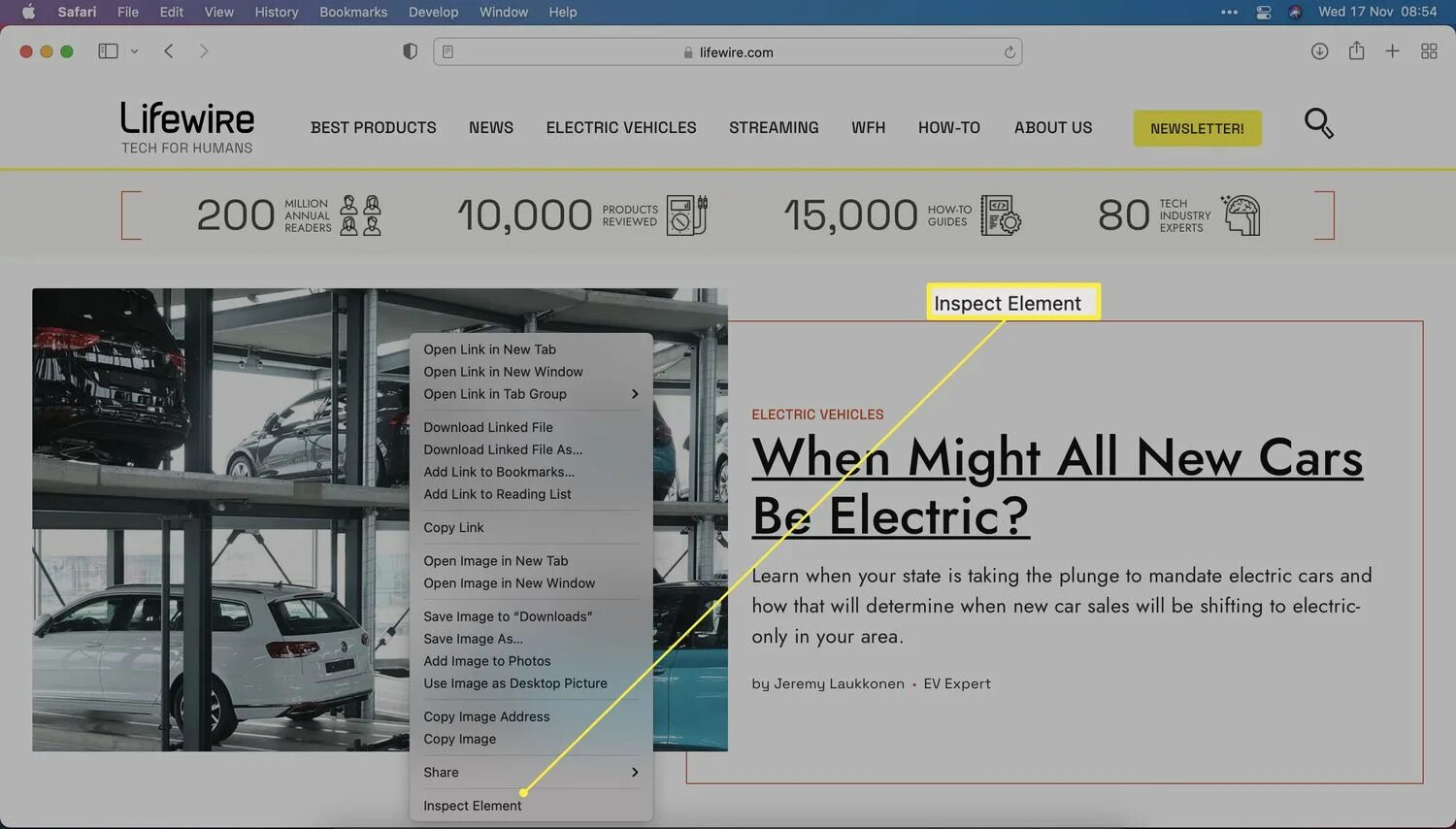Expand the Share submenu
Viewport: 1456px width, 829px height.
click(531, 773)
